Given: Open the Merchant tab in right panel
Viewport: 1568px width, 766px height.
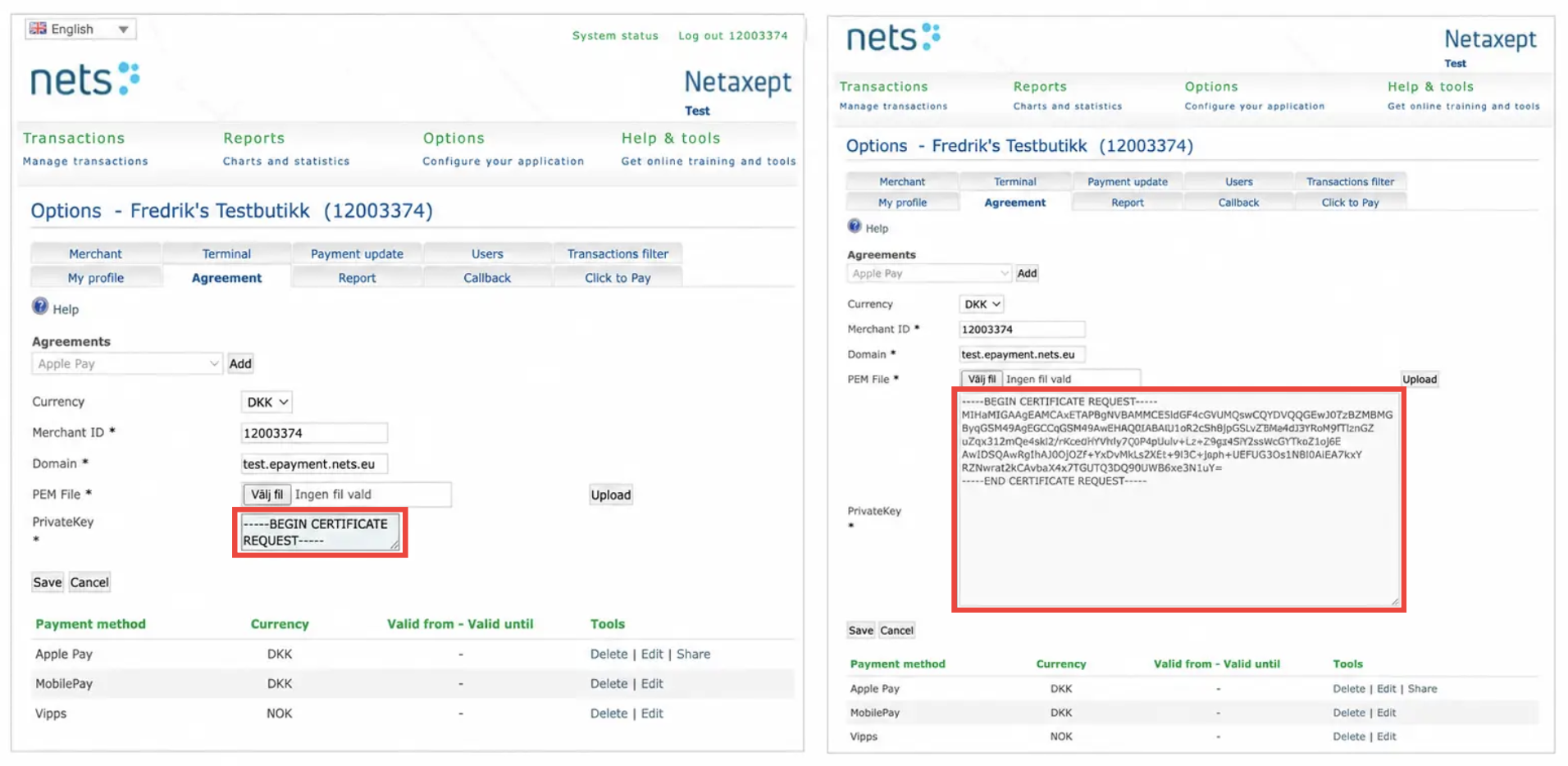Looking at the screenshot, I should (902, 181).
